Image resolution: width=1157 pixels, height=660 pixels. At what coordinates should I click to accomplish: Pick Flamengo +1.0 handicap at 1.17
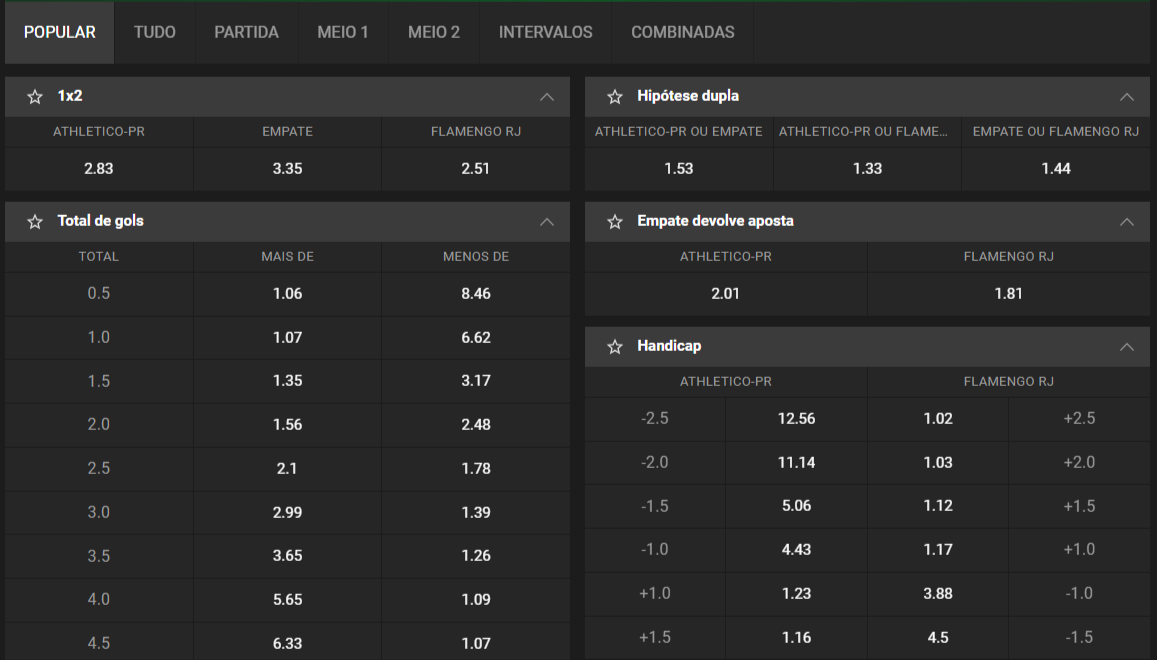tap(938, 550)
